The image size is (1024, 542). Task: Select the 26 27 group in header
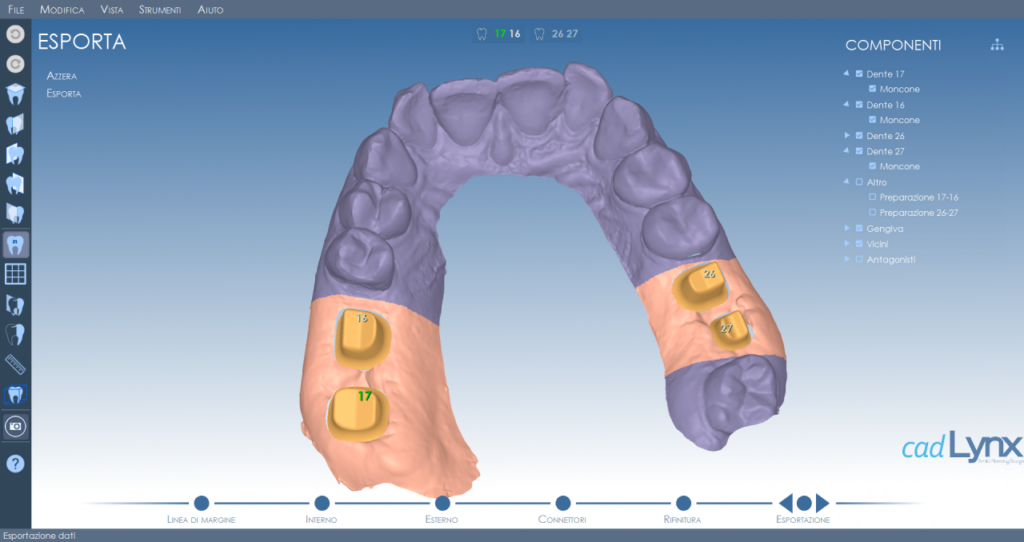pyautogui.click(x=565, y=34)
